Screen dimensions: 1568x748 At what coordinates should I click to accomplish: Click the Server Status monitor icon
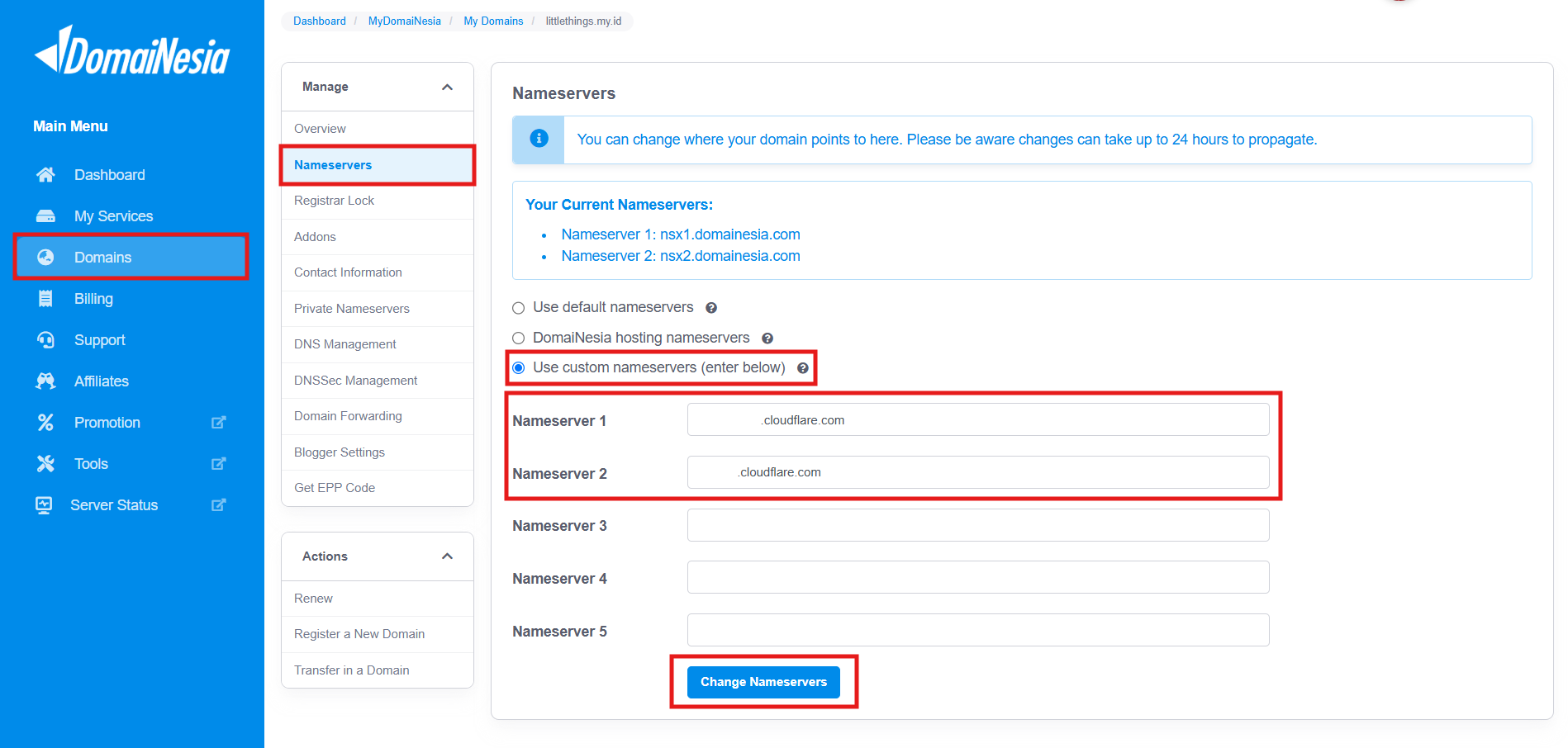(44, 505)
